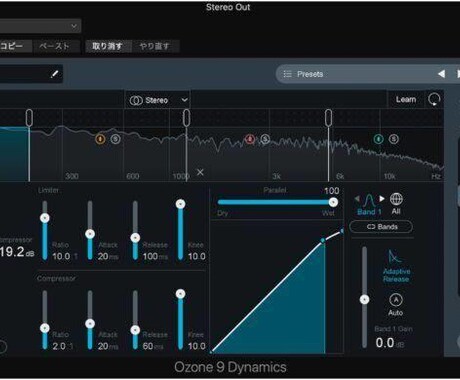Open the Presets list icon
Viewport: 460px width, 380px height.
(287, 74)
